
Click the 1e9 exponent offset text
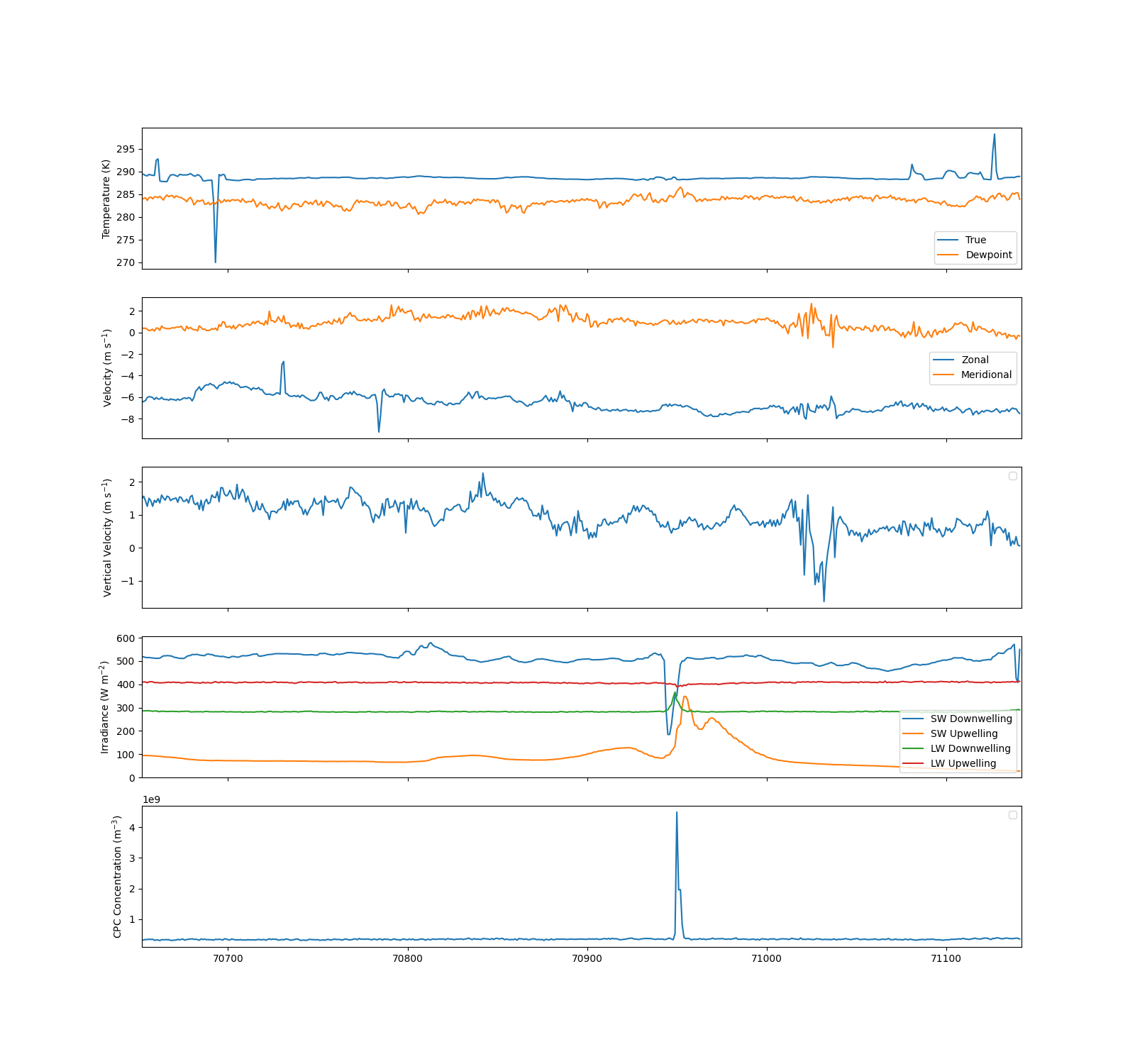click(x=151, y=799)
